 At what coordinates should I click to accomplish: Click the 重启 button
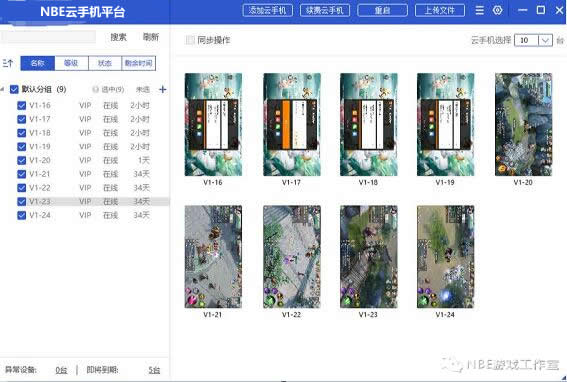382,10
